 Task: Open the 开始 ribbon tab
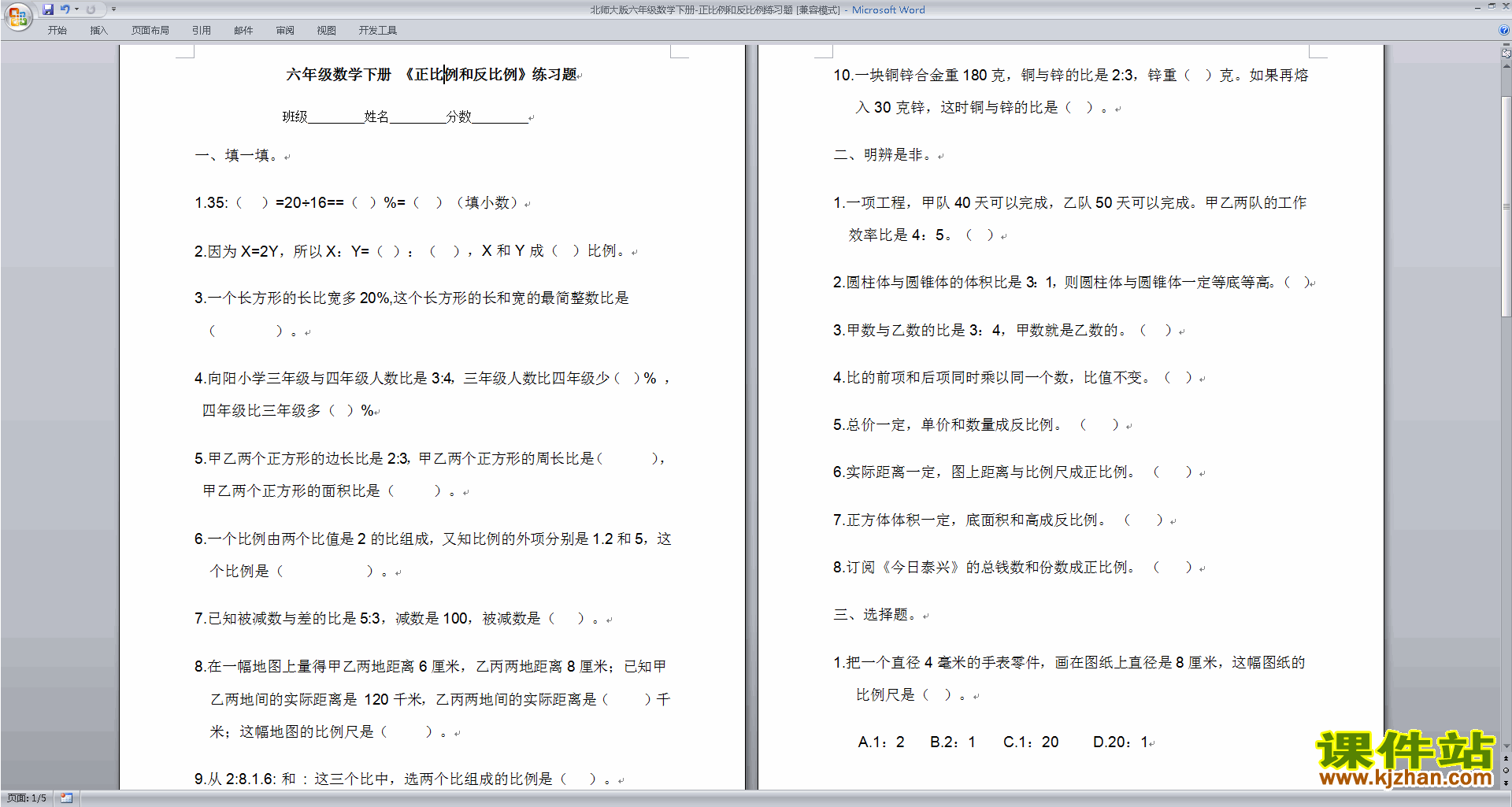click(x=57, y=30)
